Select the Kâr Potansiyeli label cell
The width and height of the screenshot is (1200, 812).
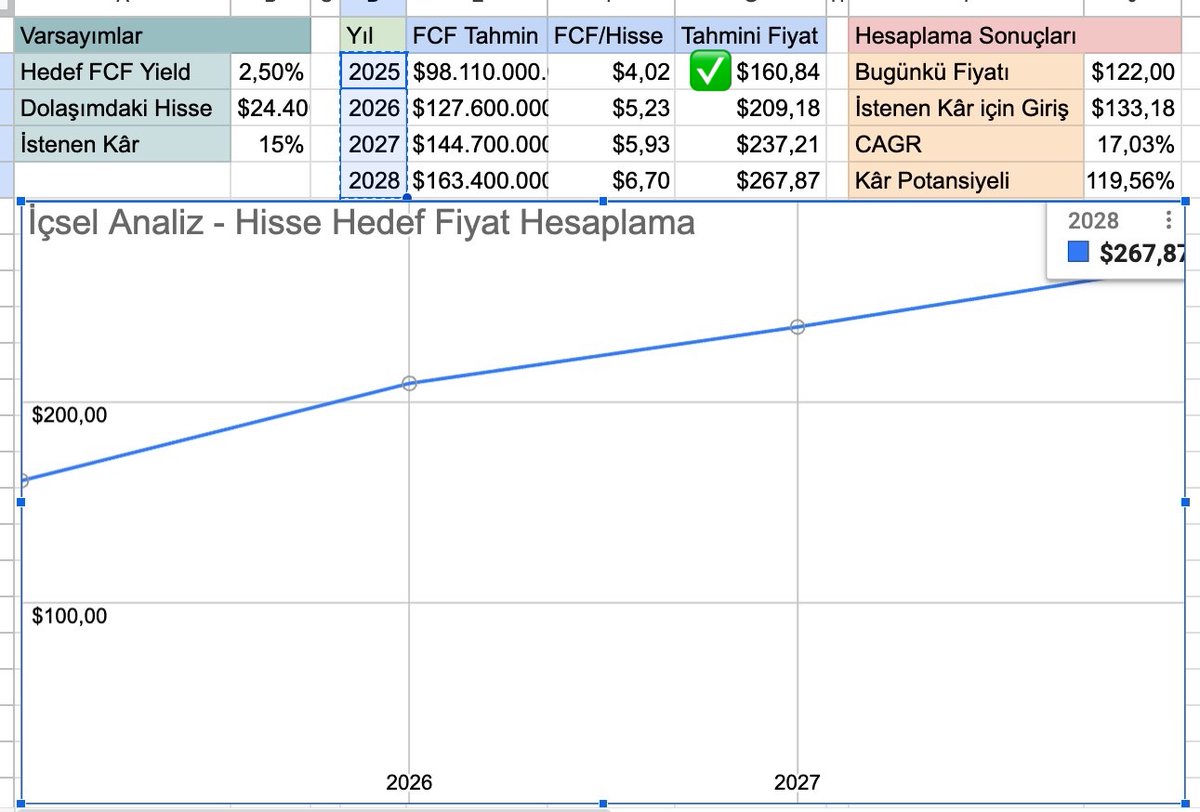pos(966,181)
